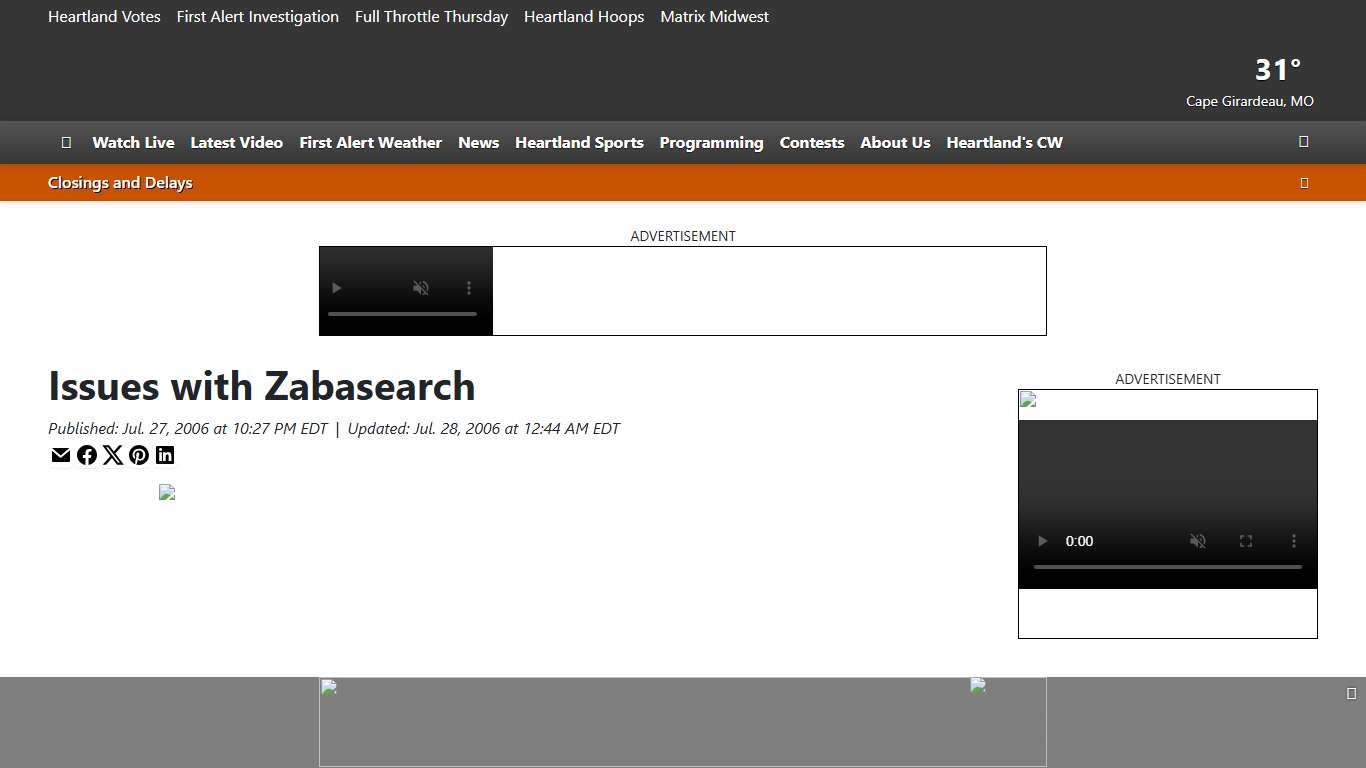The width and height of the screenshot is (1366, 768).
Task: Open the icon at the right of Closings bar
Action: 1304,182
